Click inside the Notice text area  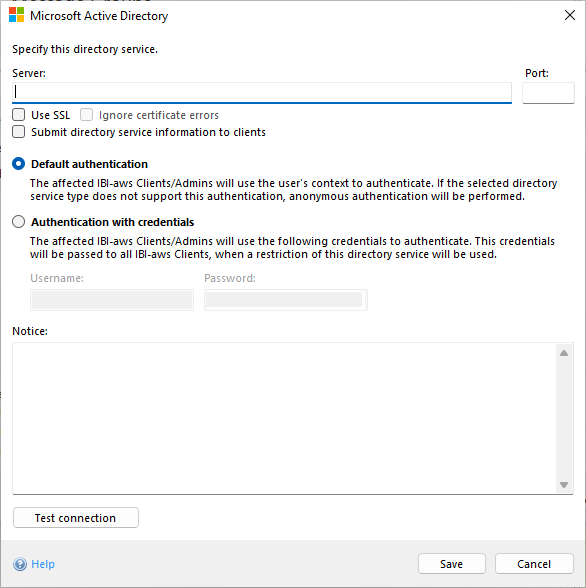point(284,418)
